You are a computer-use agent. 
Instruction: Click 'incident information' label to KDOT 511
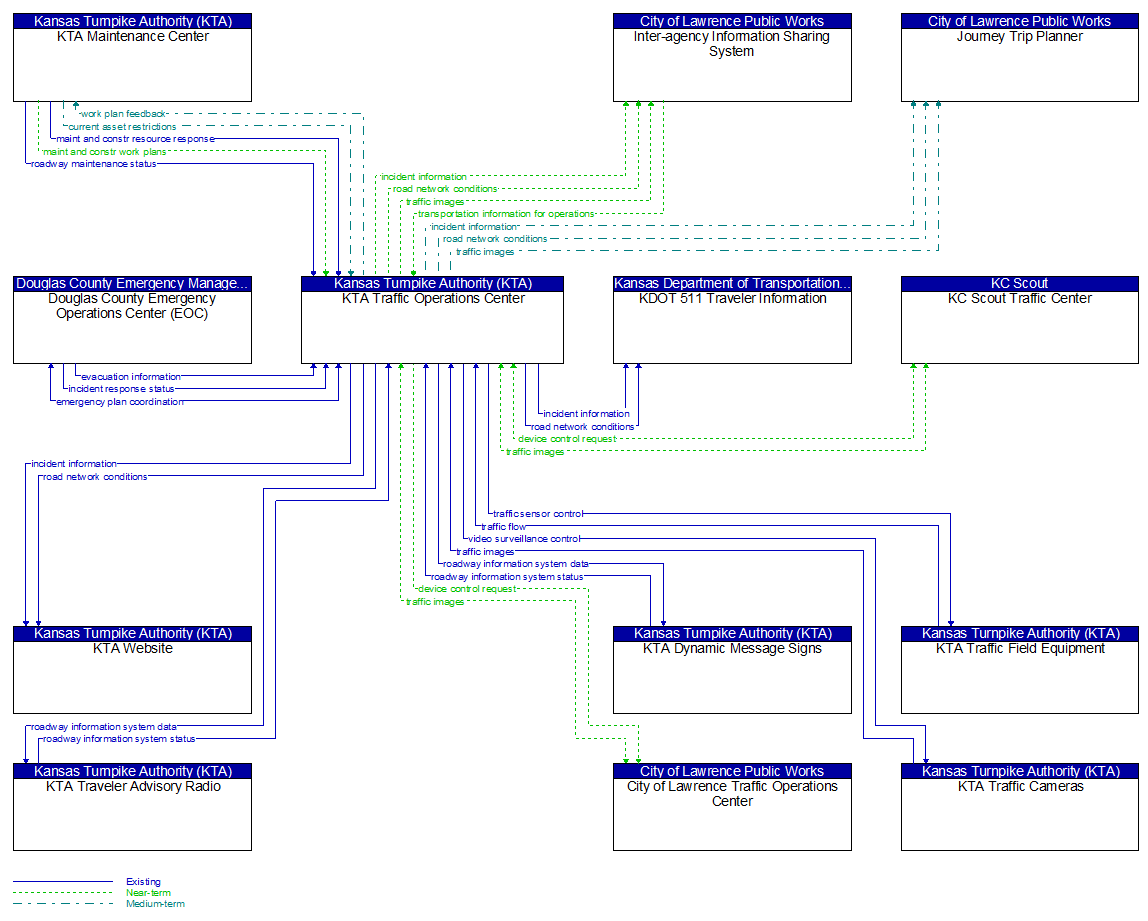point(586,414)
